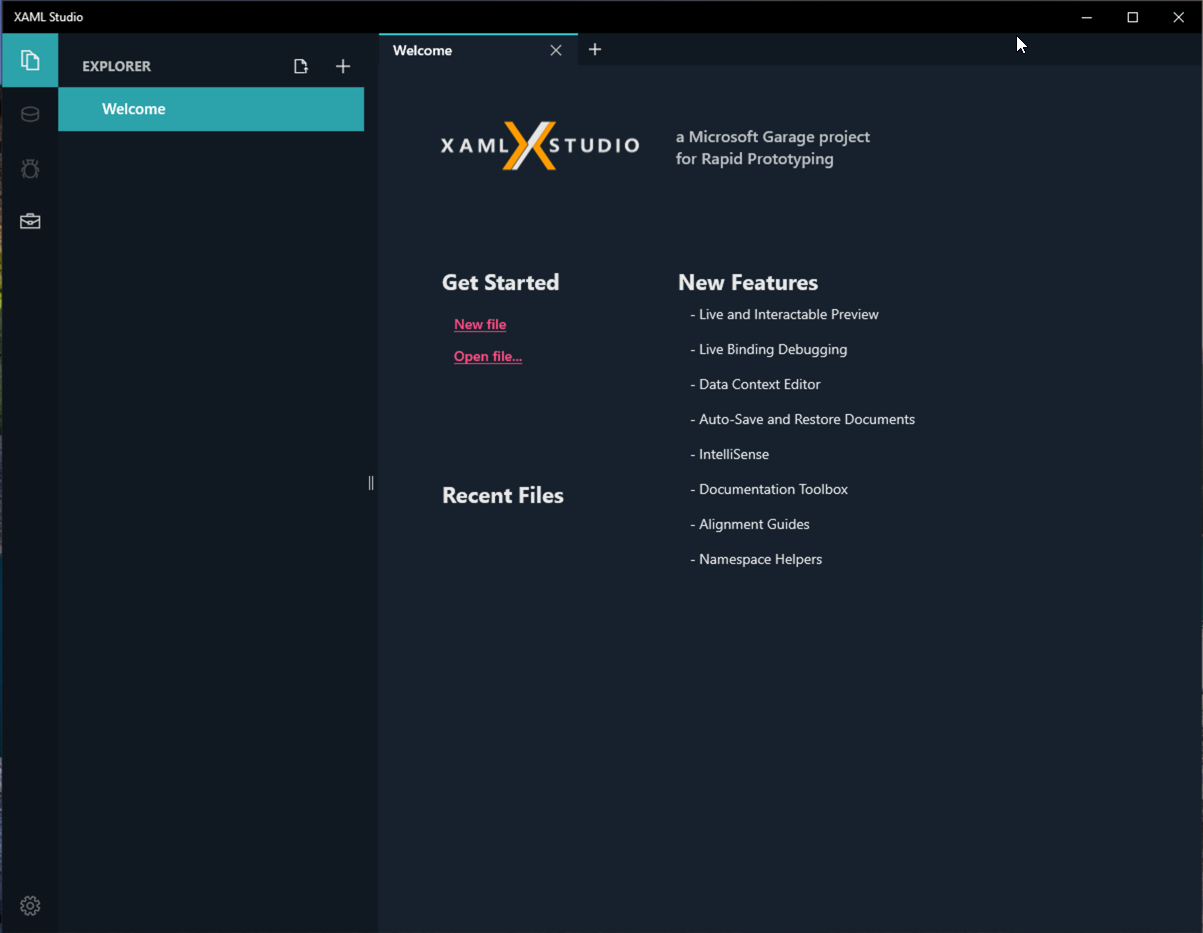Open the Live Binding debugging panel
Screen dimensions: 1203x933
[30, 168]
